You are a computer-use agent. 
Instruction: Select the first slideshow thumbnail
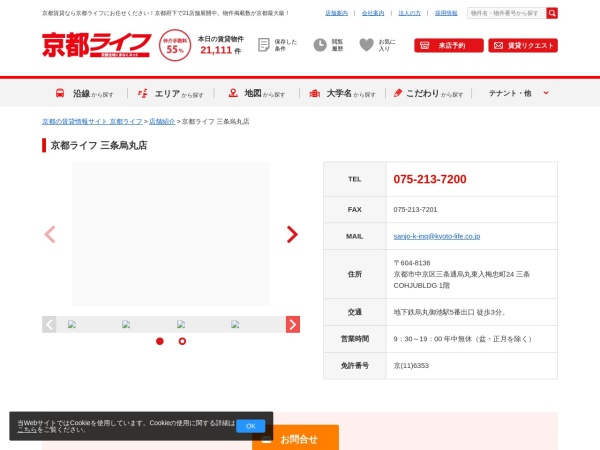click(72, 324)
